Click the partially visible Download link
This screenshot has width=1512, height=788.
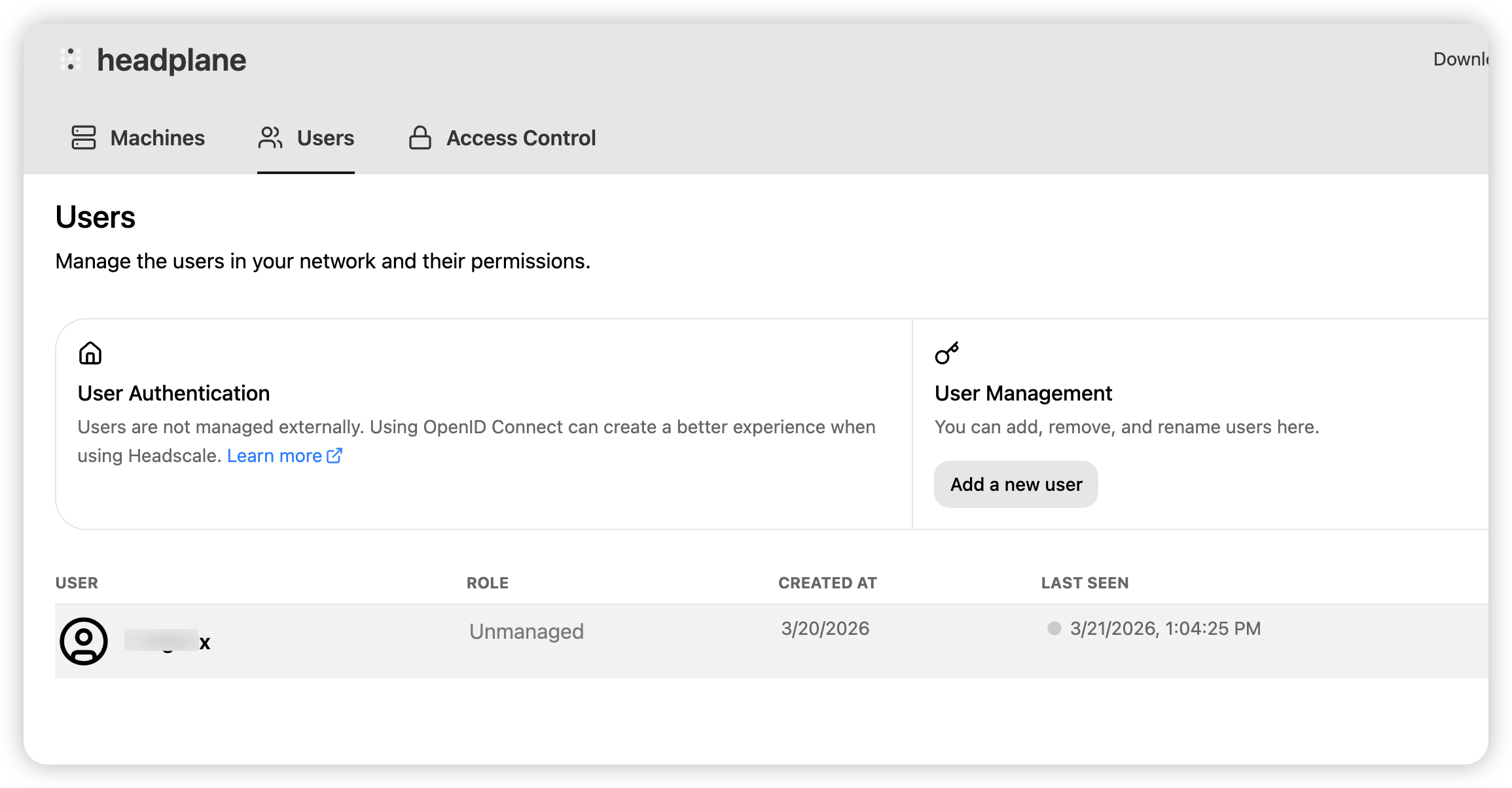1460,60
